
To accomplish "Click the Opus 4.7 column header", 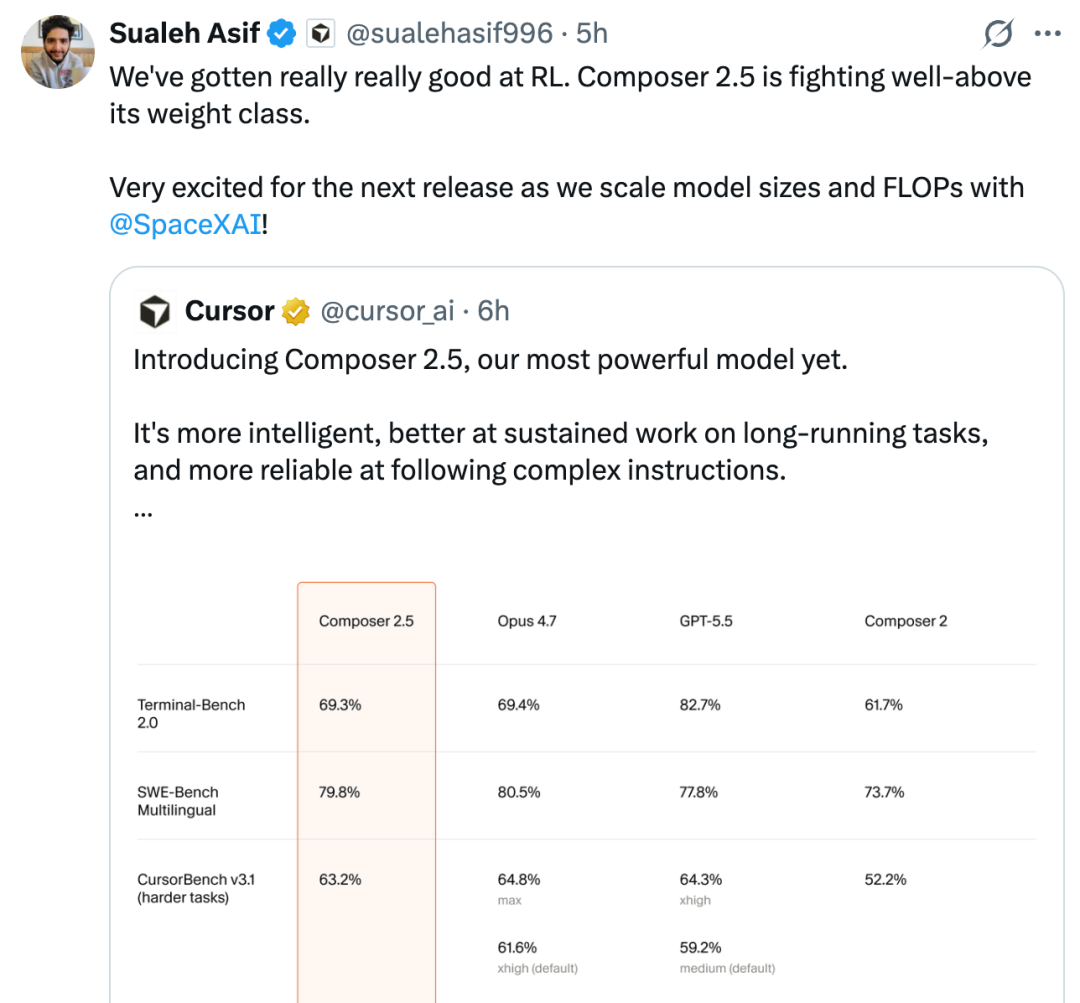I will point(527,621).
